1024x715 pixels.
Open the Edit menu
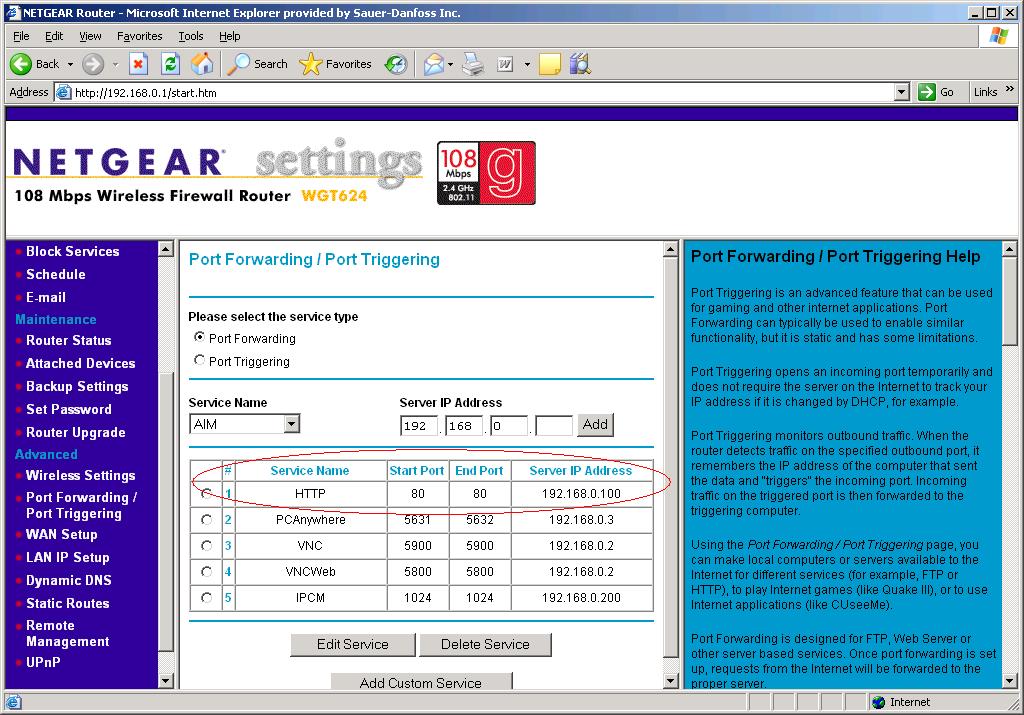54,36
